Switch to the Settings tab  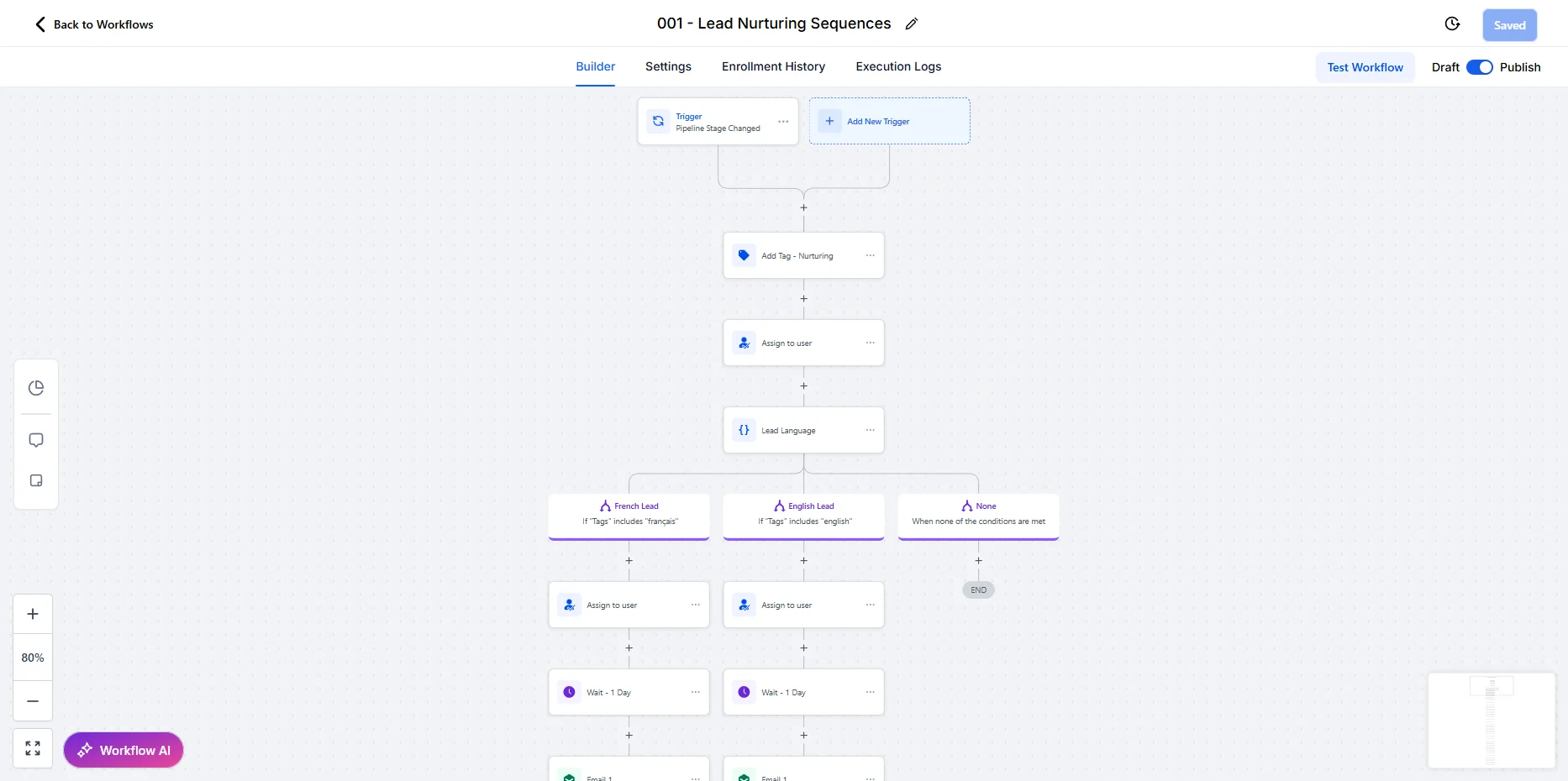pos(668,66)
